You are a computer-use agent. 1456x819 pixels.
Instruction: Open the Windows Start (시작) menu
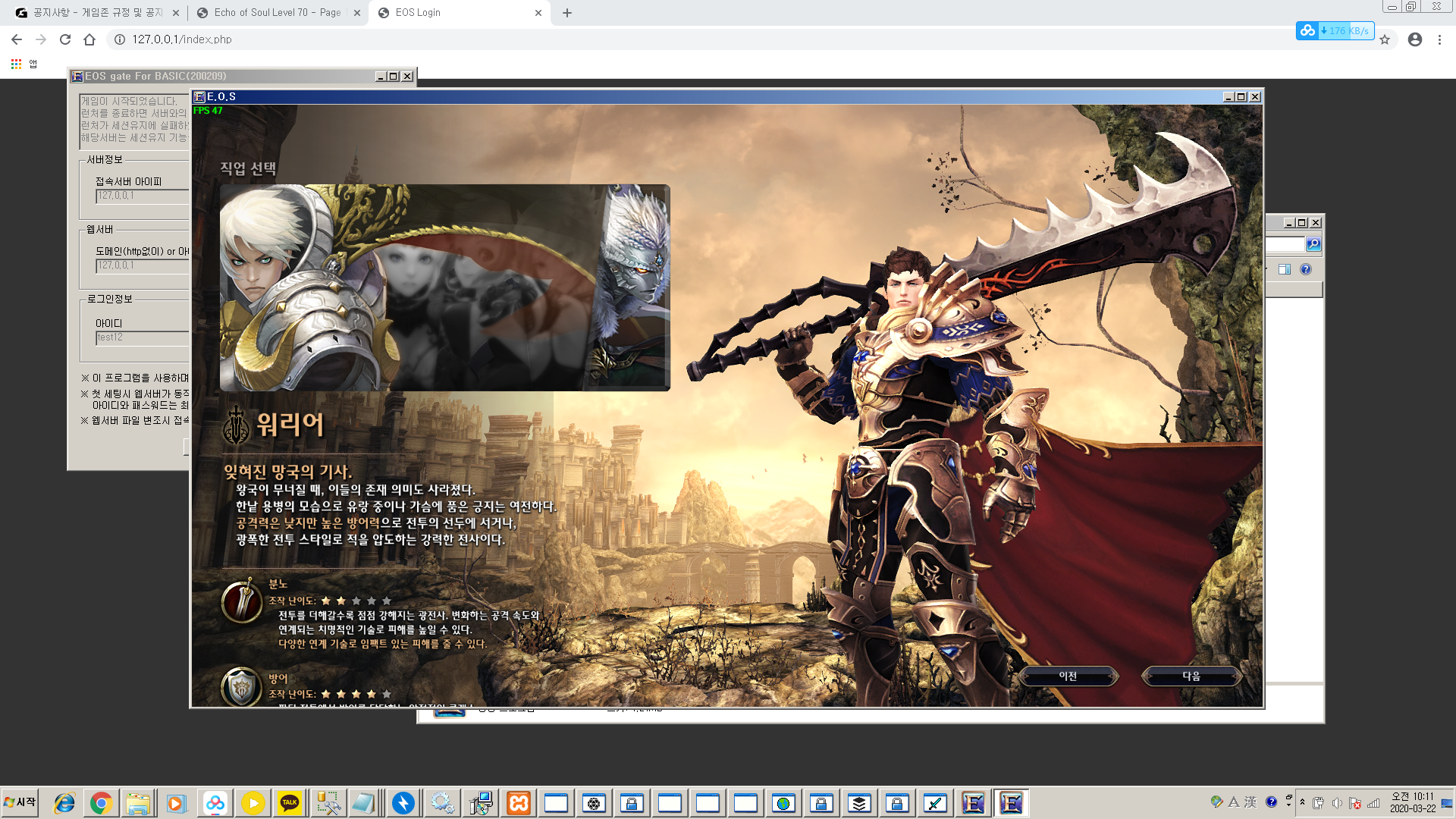point(20,802)
